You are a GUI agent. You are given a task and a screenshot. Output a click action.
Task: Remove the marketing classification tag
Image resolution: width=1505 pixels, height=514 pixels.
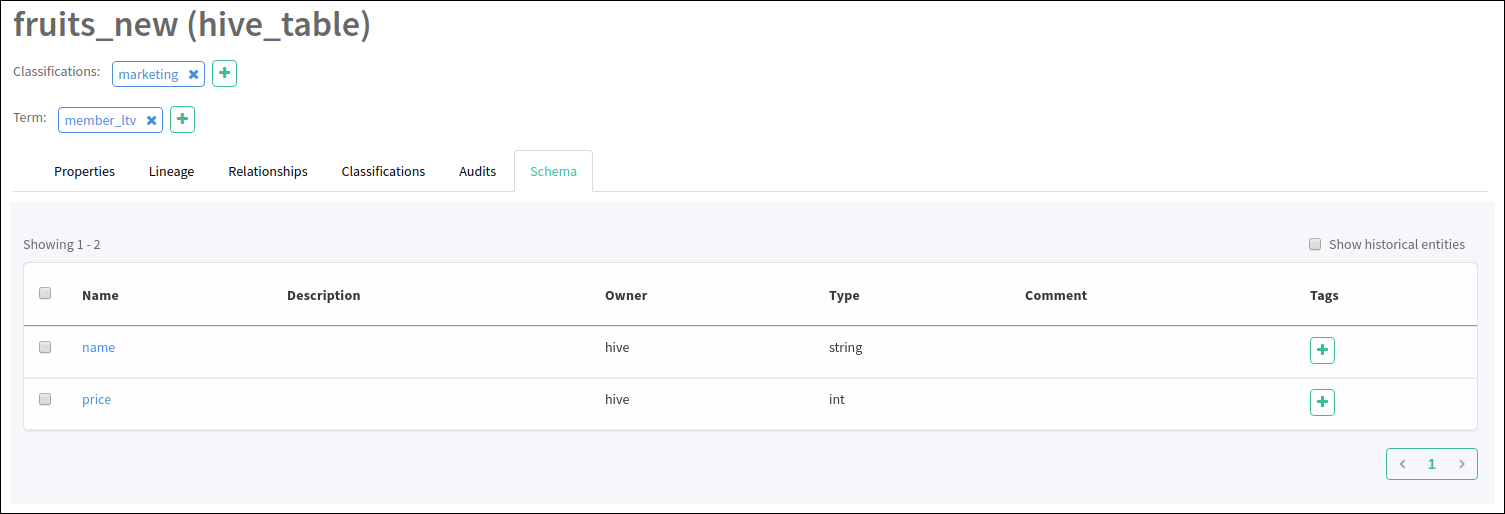coord(194,74)
